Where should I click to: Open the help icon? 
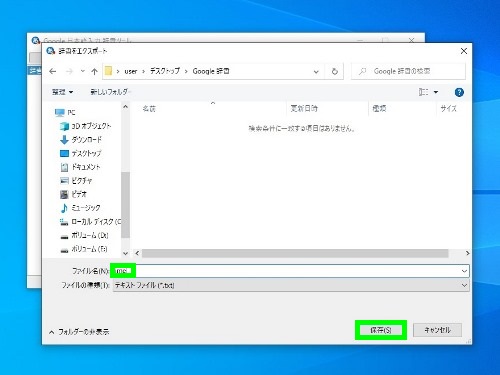[459, 92]
